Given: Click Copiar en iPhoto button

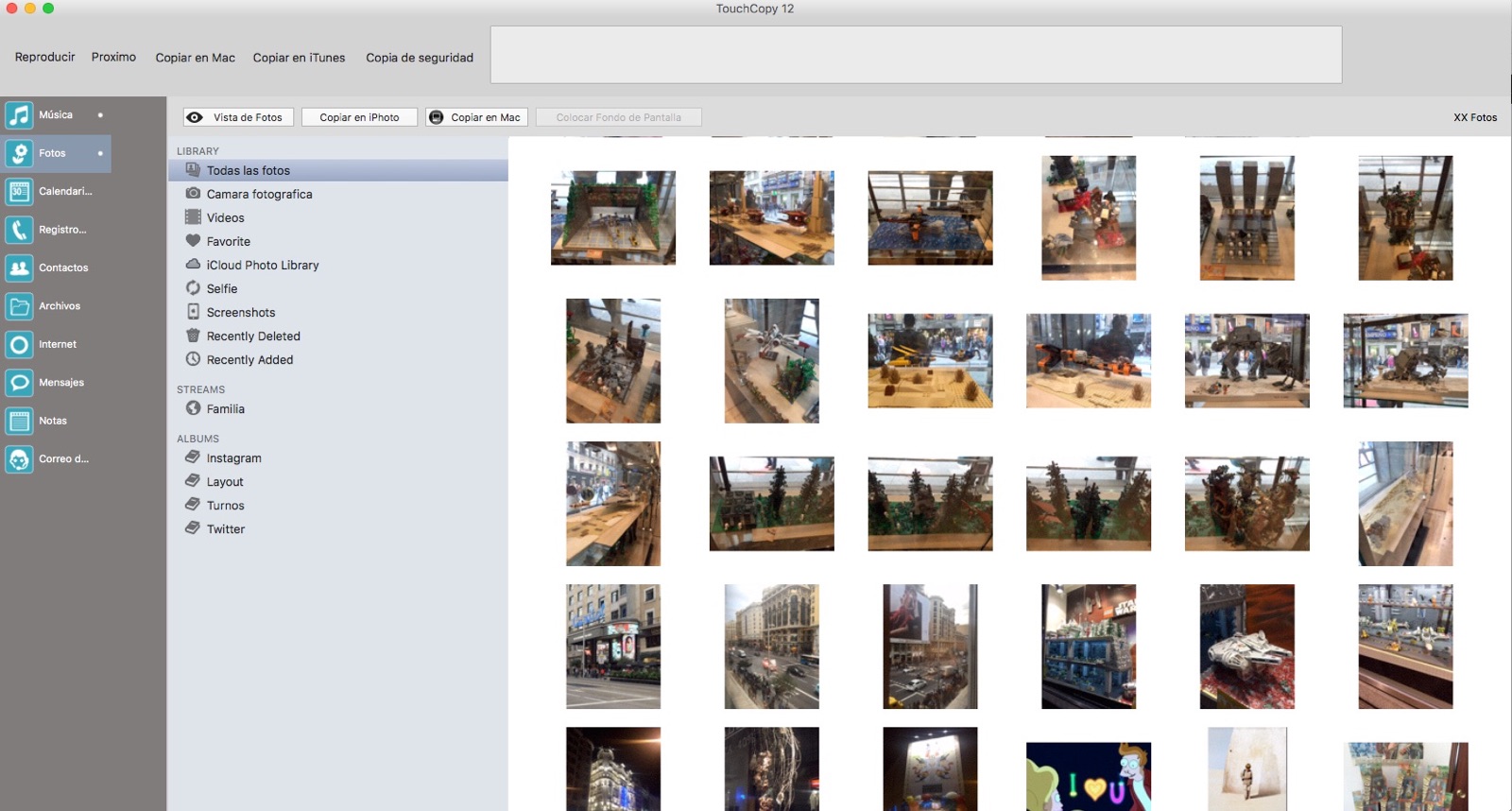Looking at the screenshot, I should (359, 117).
